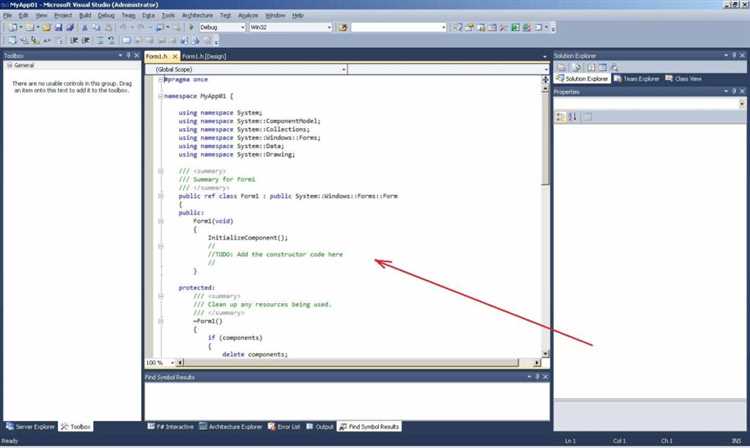Click the Toolbox icon in right toolbar
The image size is (750, 448).
point(504,27)
